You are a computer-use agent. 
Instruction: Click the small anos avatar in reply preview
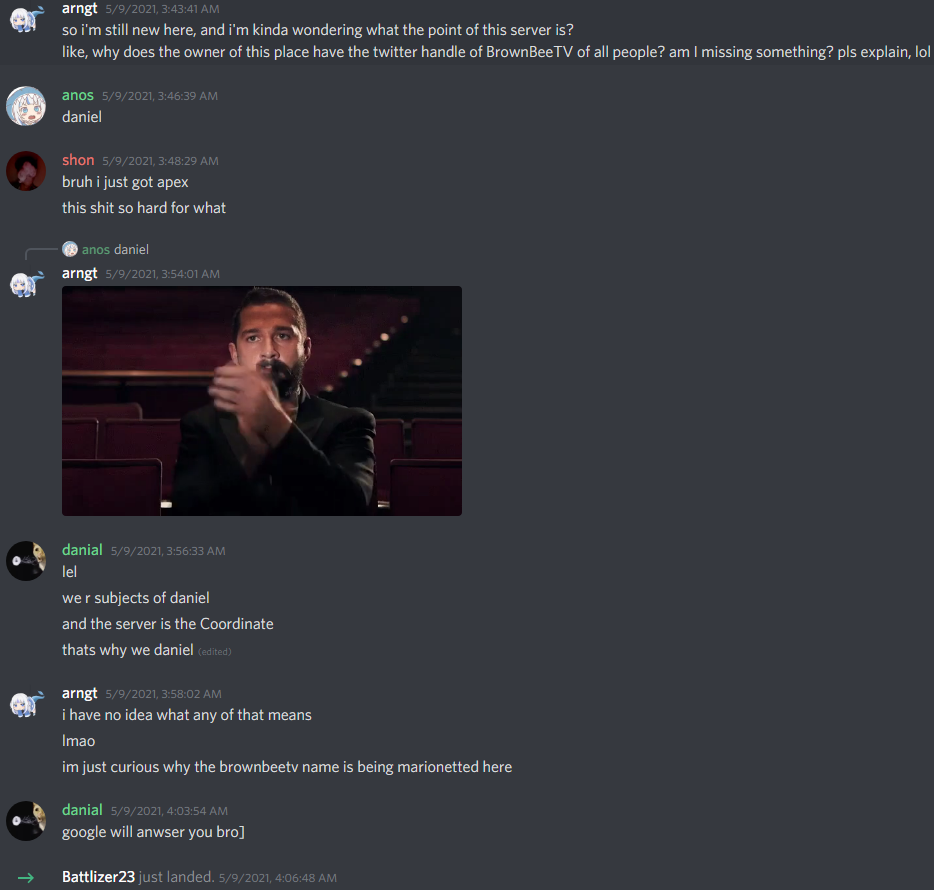click(70, 249)
